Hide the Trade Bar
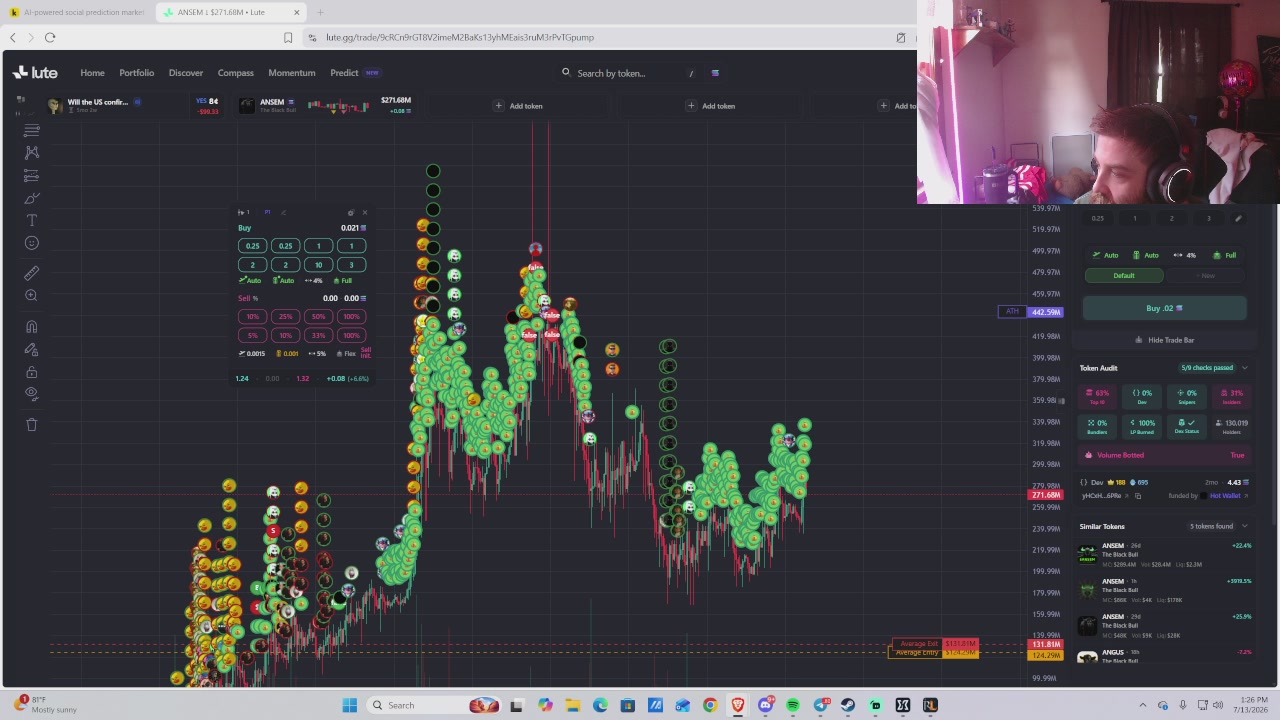This screenshot has height=720, width=1280. [x=1165, y=340]
